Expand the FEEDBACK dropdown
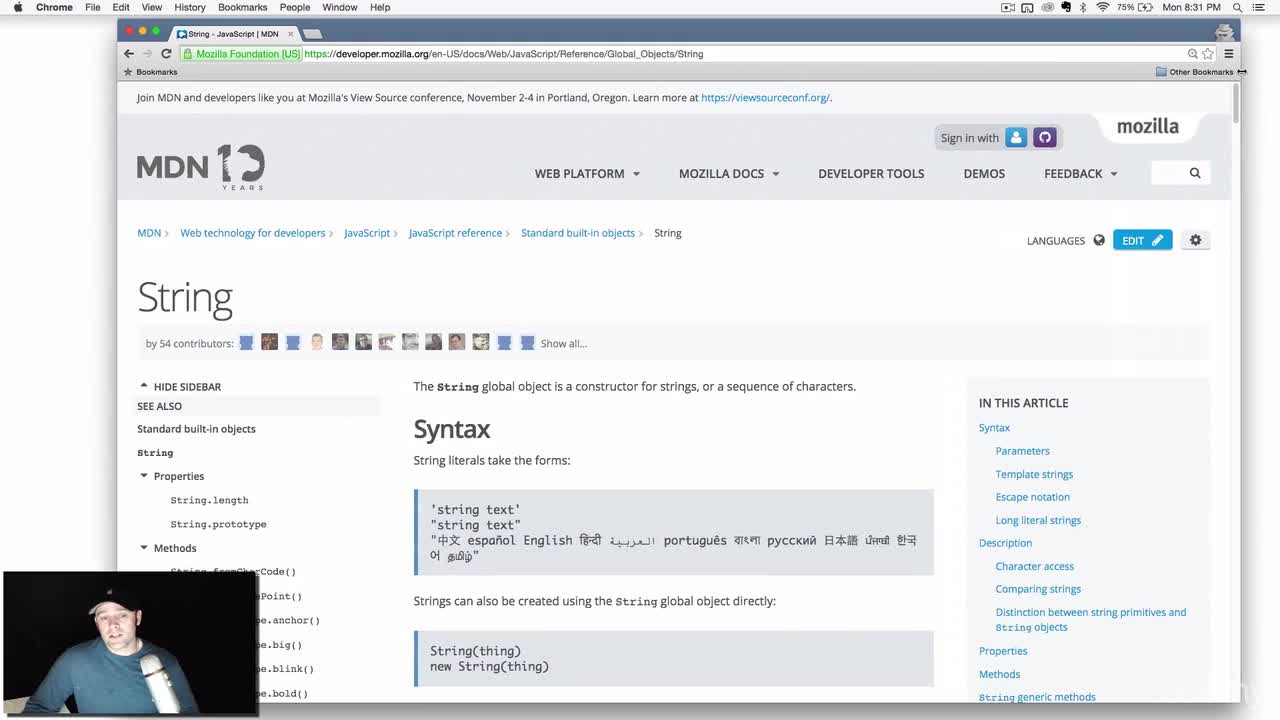Screen dimensions: 1280x720 pyautogui.click(x=1081, y=174)
